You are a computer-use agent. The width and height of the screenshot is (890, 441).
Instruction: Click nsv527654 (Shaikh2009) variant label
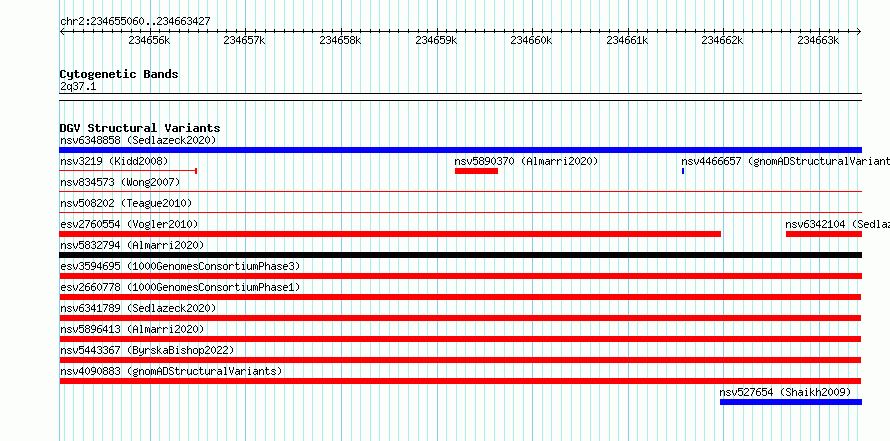click(785, 392)
